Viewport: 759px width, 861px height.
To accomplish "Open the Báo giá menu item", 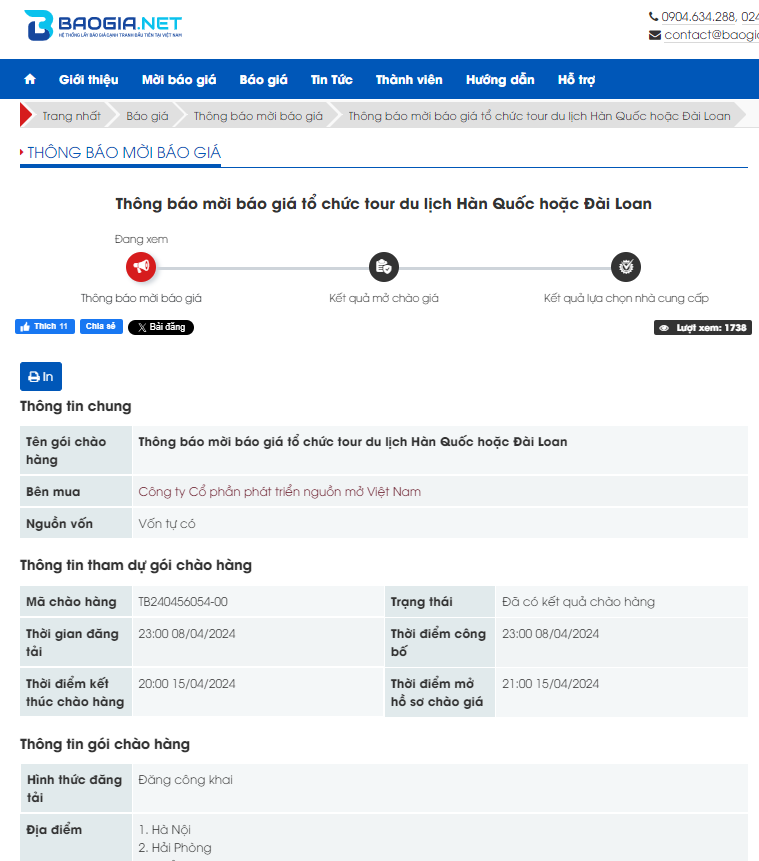I will coord(264,80).
